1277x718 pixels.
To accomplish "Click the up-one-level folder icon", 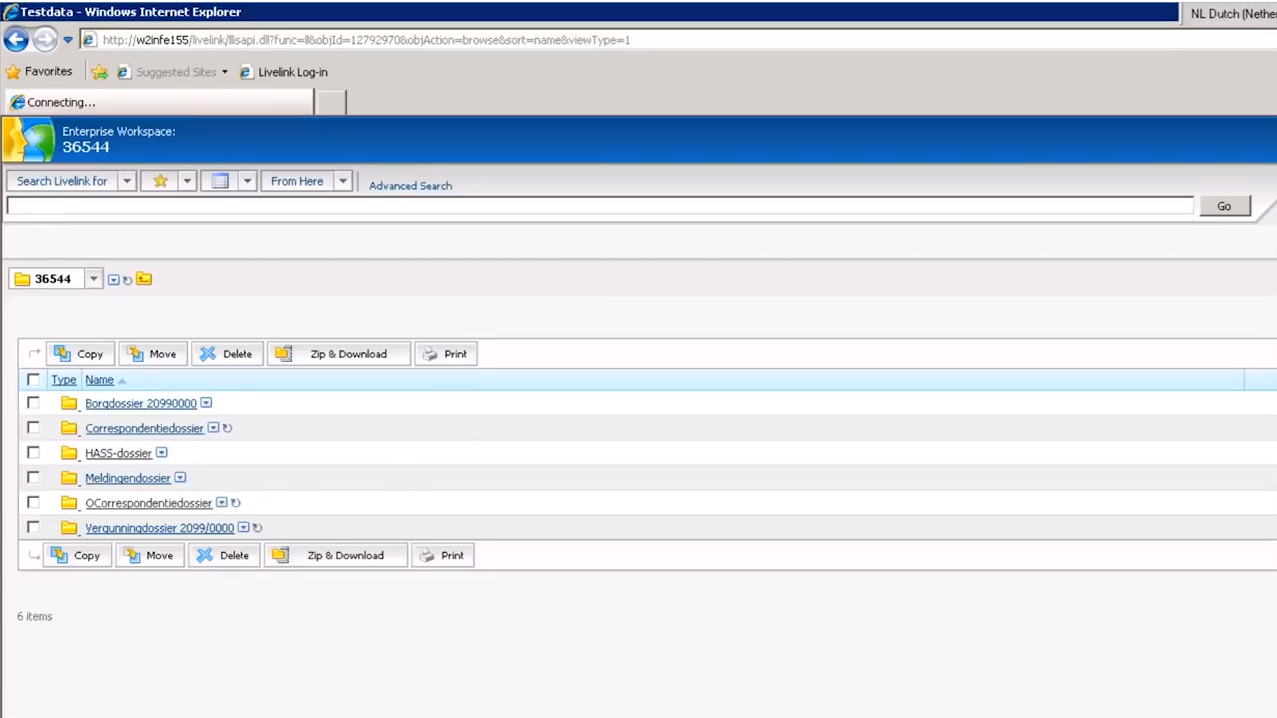I will point(143,279).
